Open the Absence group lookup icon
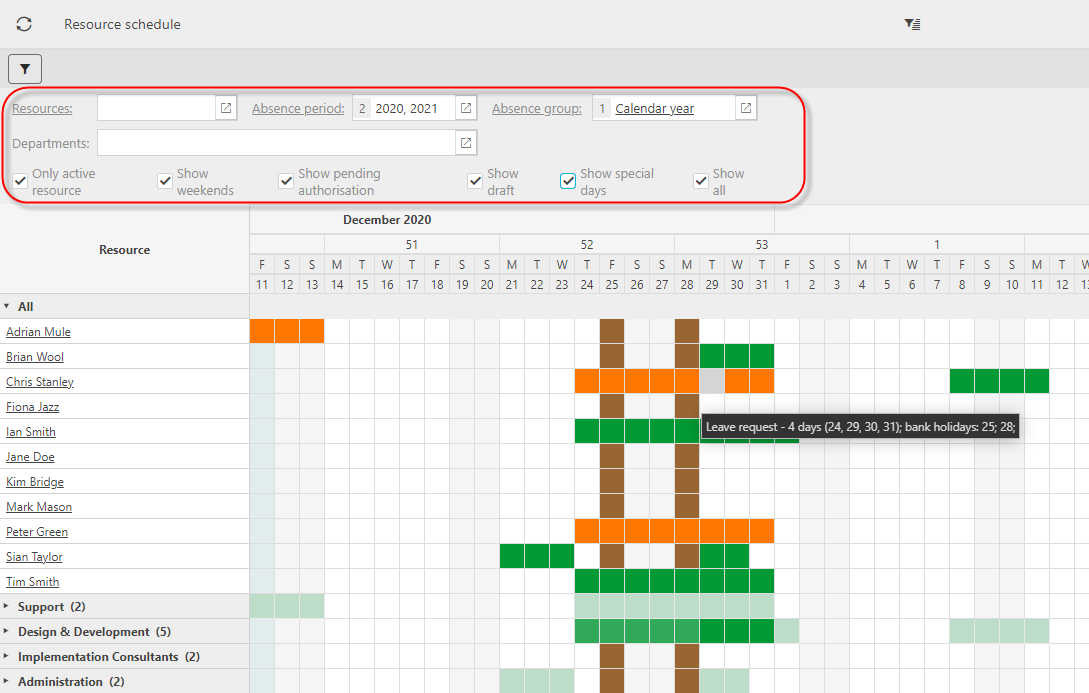Image resolution: width=1089 pixels, height=693 pixels. point(745,108)
